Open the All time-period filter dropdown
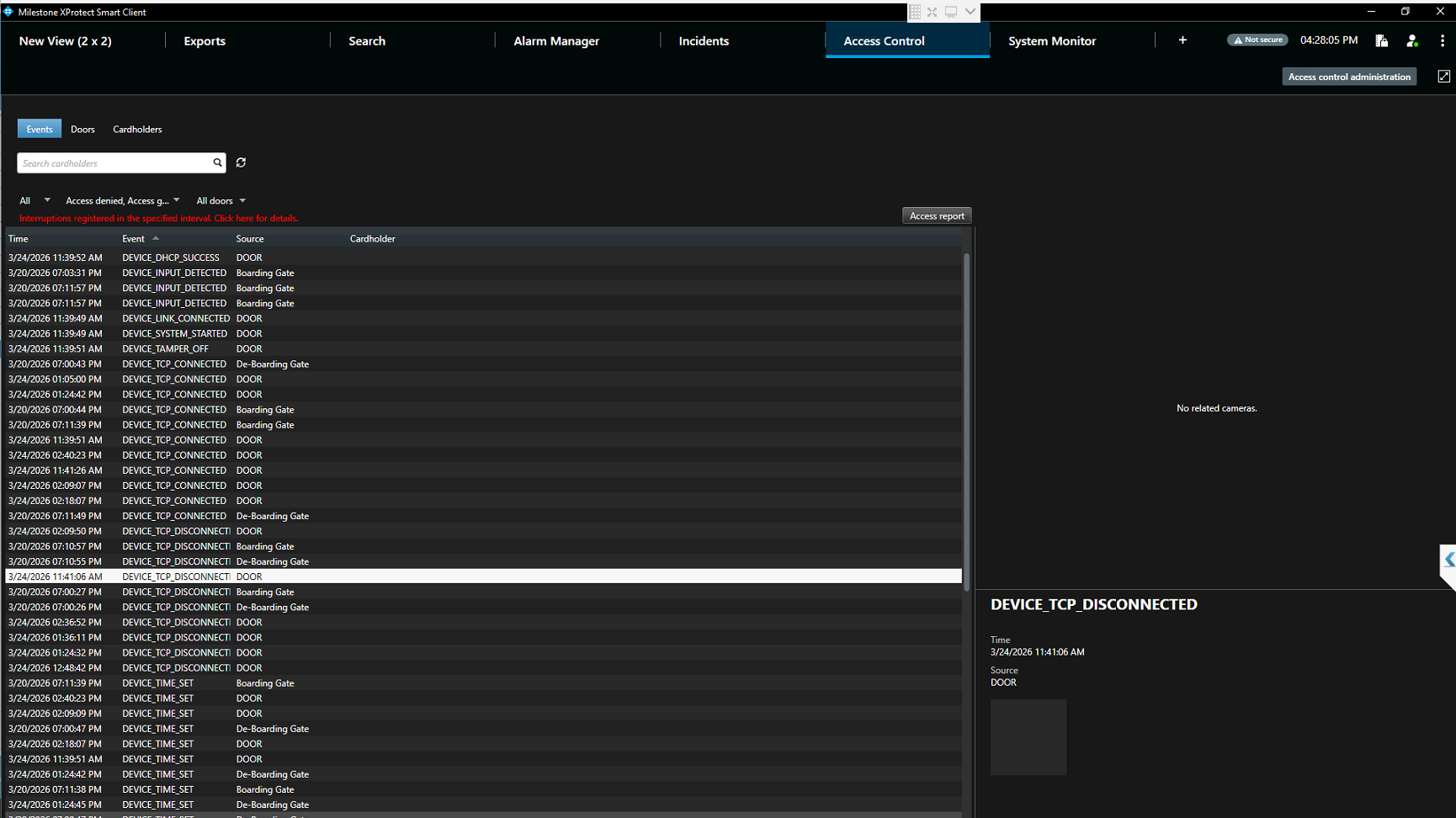The height and width of the screenshot is (818, 1456). (x=35, y=200)
